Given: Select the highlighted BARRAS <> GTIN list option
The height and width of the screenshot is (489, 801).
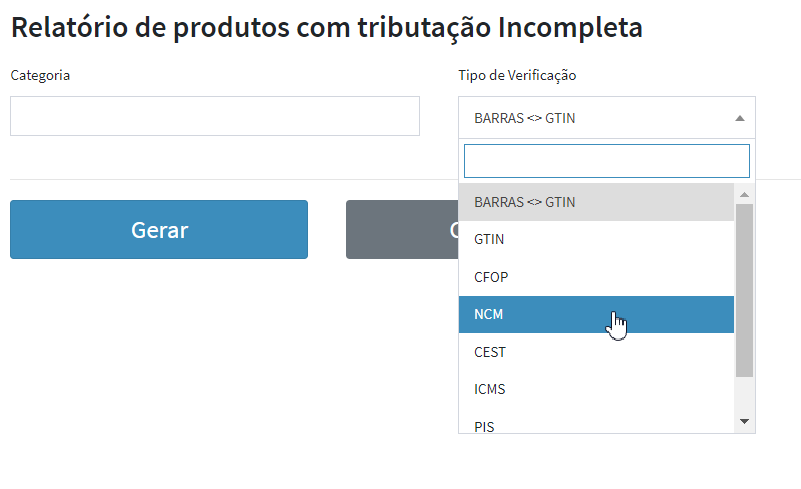Looking at the screenshot, I should click(596, 202).
